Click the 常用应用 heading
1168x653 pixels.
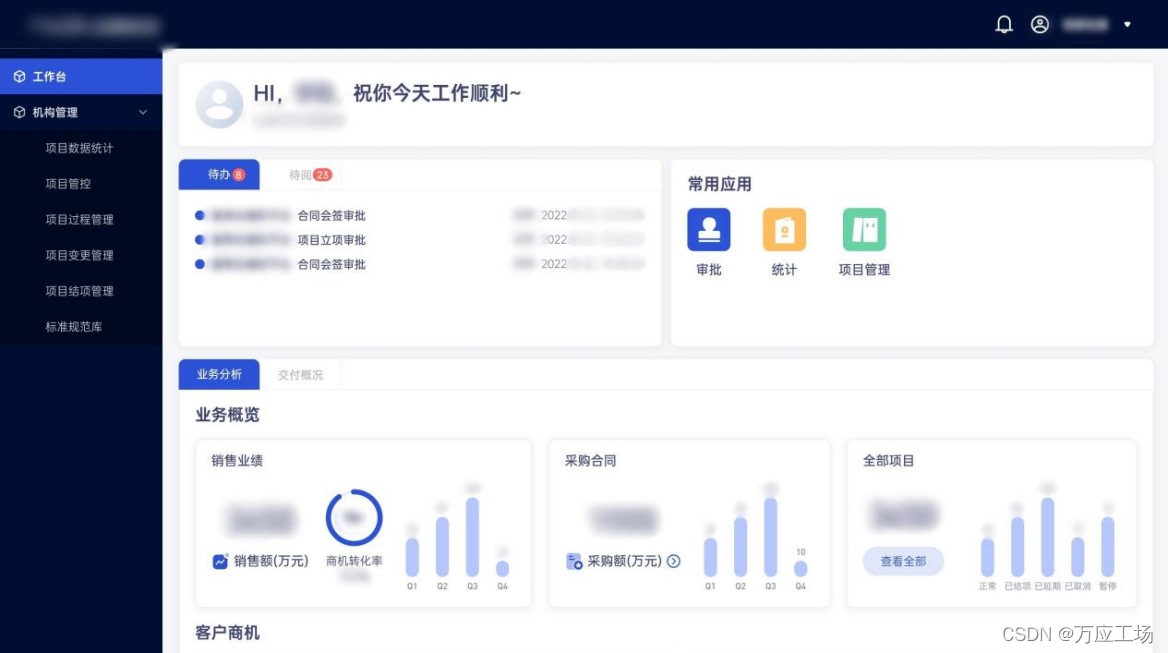click(719, 184)
